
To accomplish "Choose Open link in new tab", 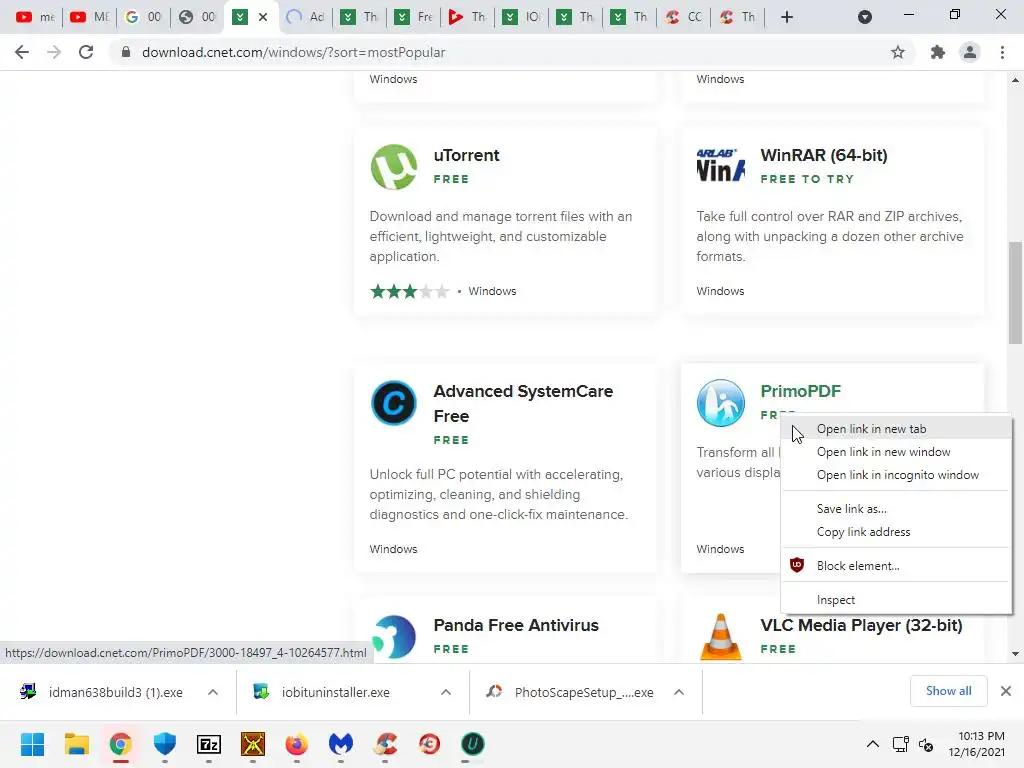I will coord(897,428).
